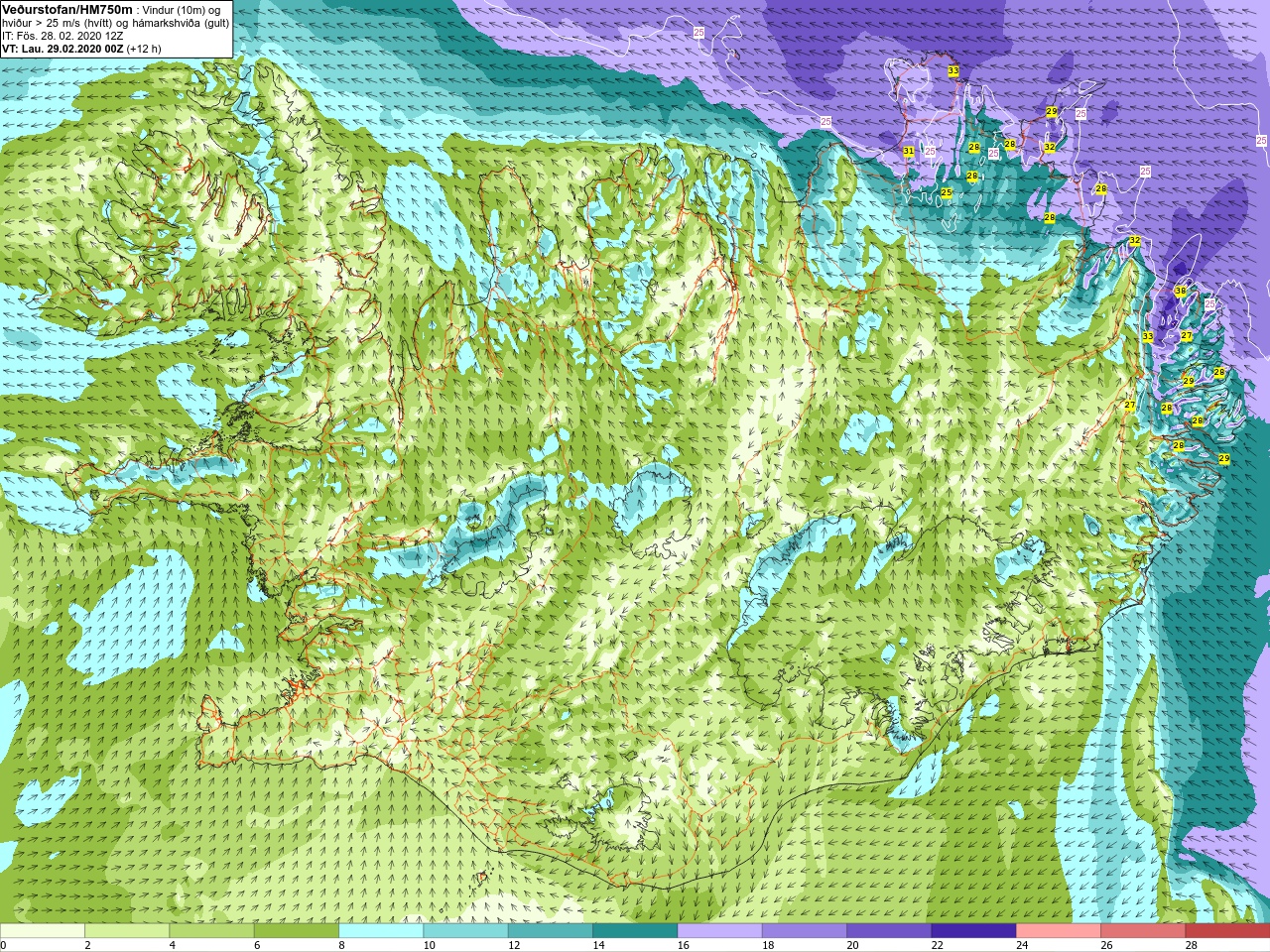Click the yellow "38" peak gust label

[x=1180, y=291]
